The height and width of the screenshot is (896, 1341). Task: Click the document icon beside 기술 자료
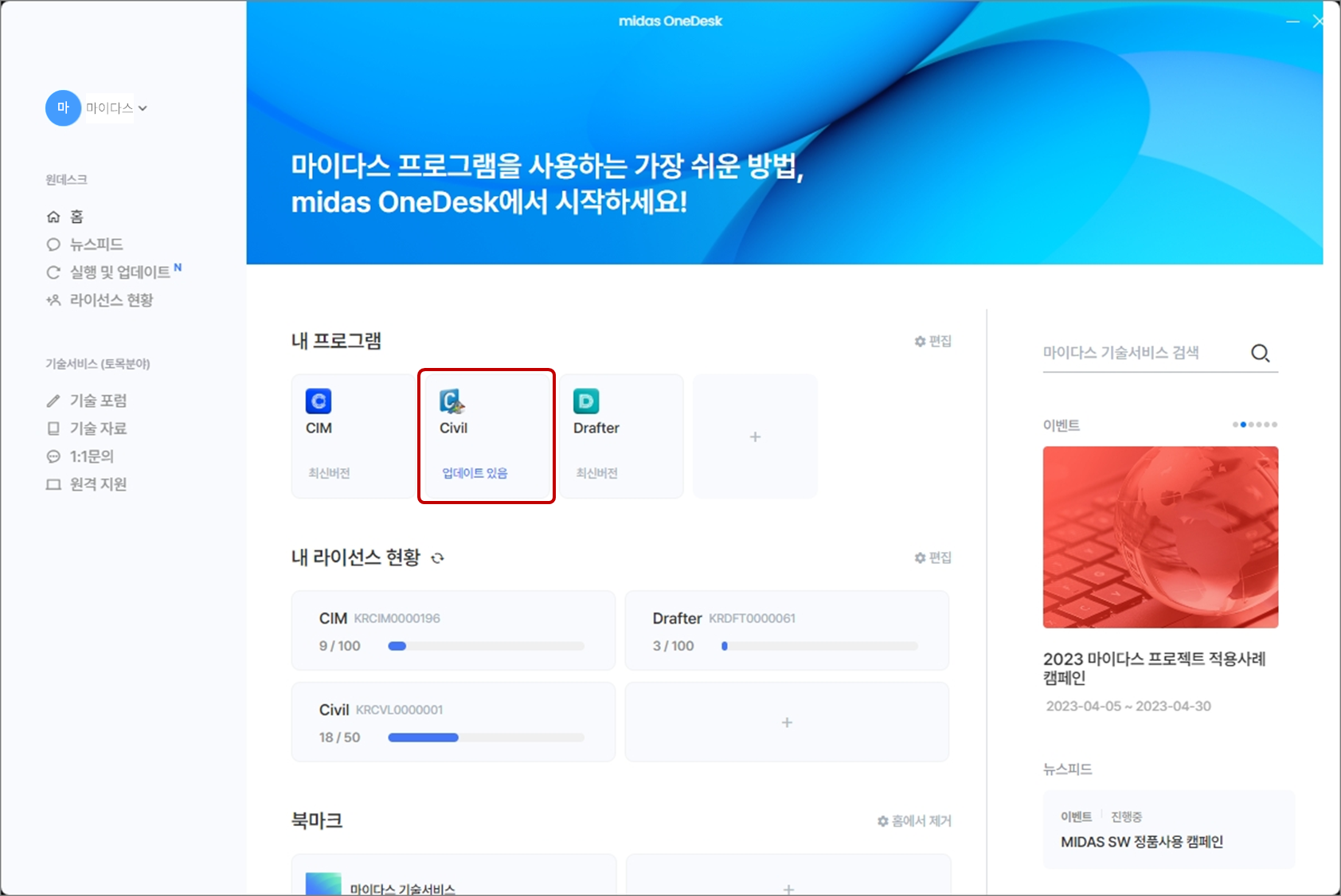(x=53, y=428)
